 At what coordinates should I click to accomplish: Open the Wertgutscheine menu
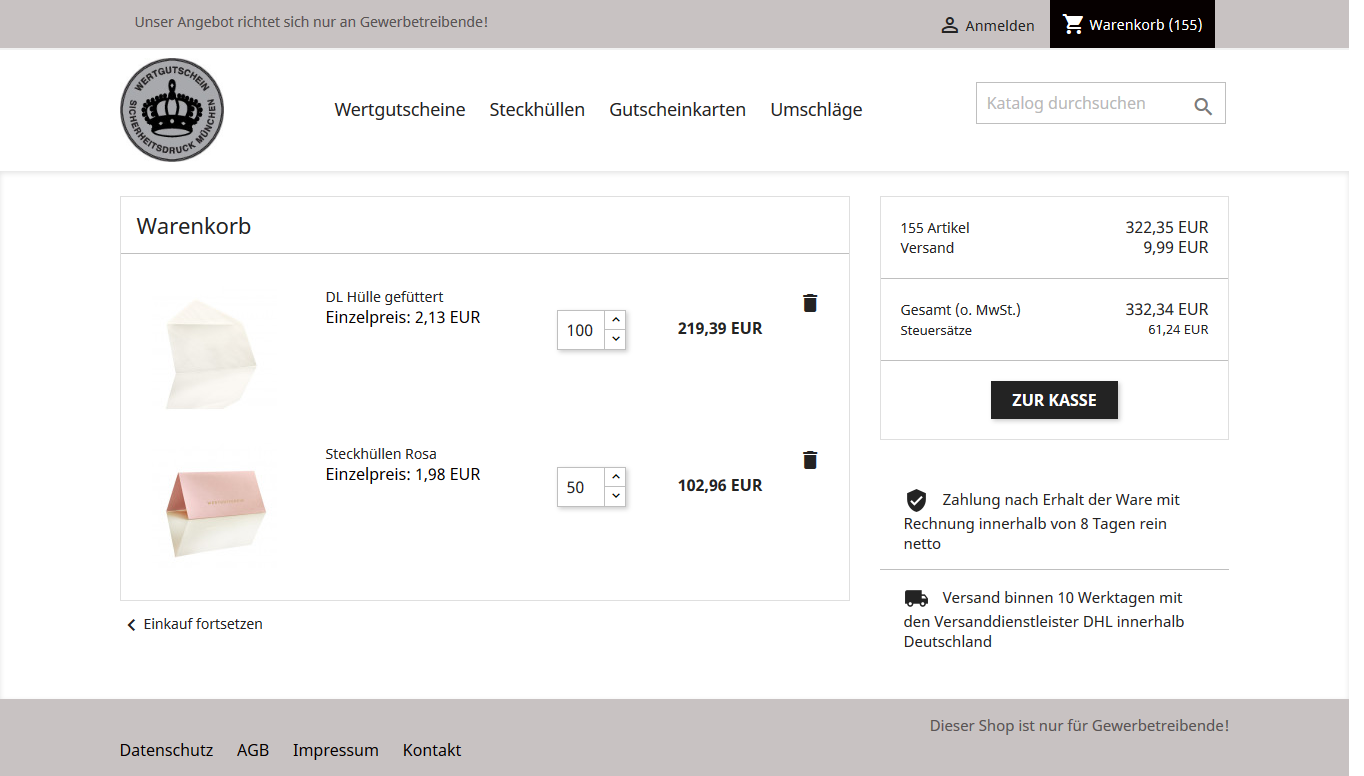point(400,110)
